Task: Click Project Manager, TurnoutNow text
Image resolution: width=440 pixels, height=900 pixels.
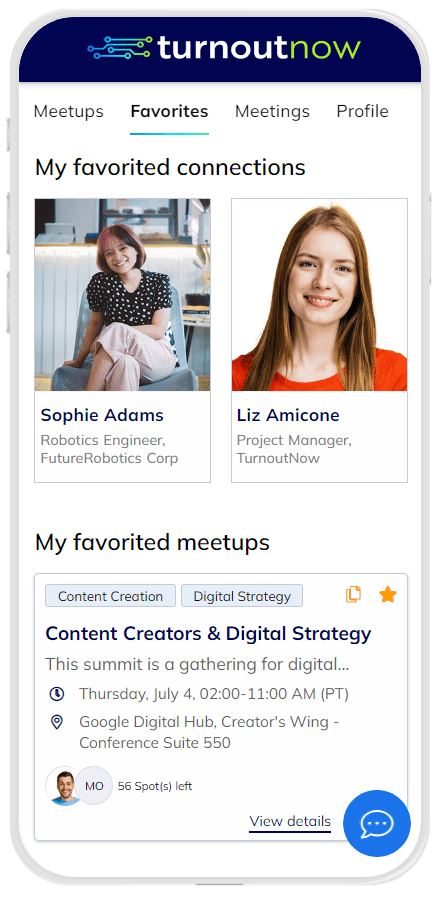Action: [x=294, y=449]
